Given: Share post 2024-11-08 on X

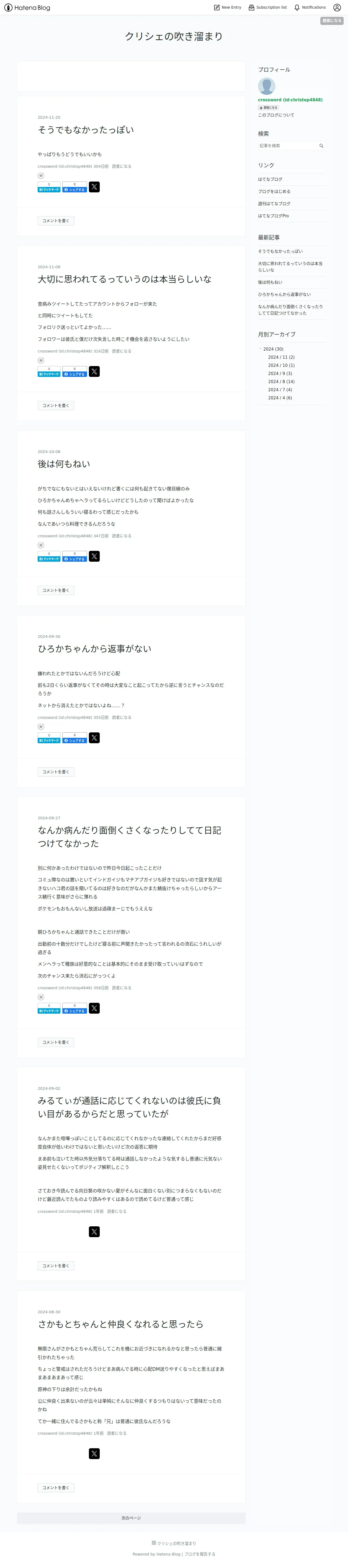Looking at the screenshot, I should 94,371.
